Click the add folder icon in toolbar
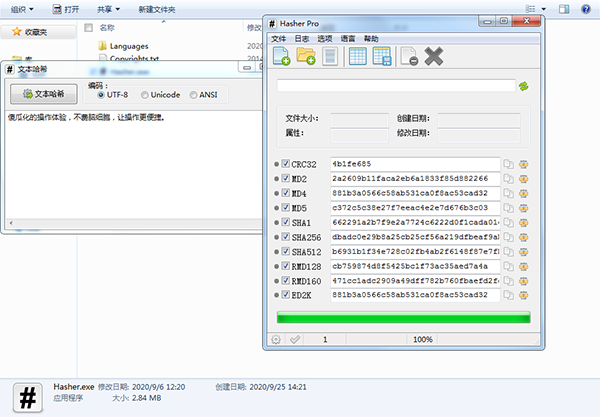Screen dimensions: 600x417 tap(308, 58)
